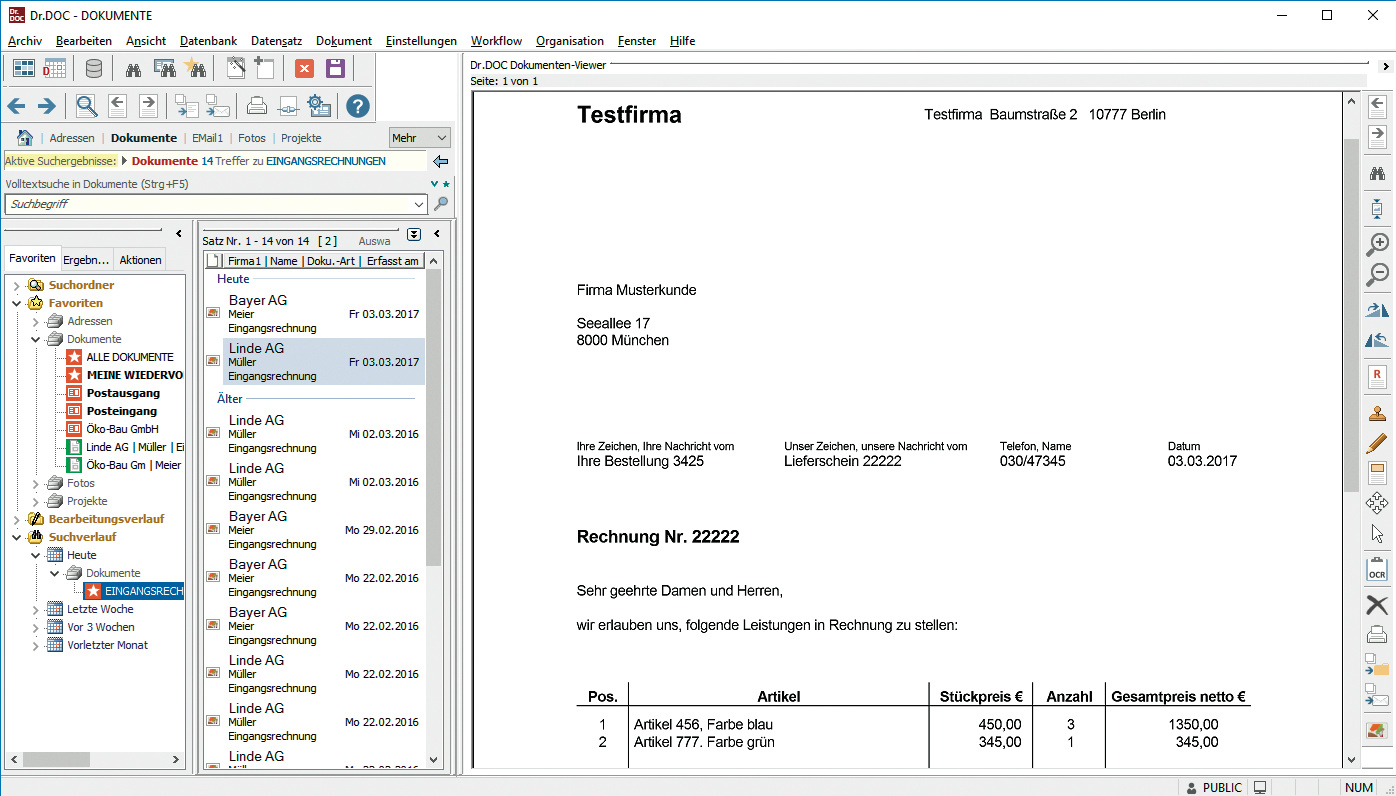Screen dimensions: 1396x796
Task: Expand the Suchordner tree node
Action: (16, 286)
